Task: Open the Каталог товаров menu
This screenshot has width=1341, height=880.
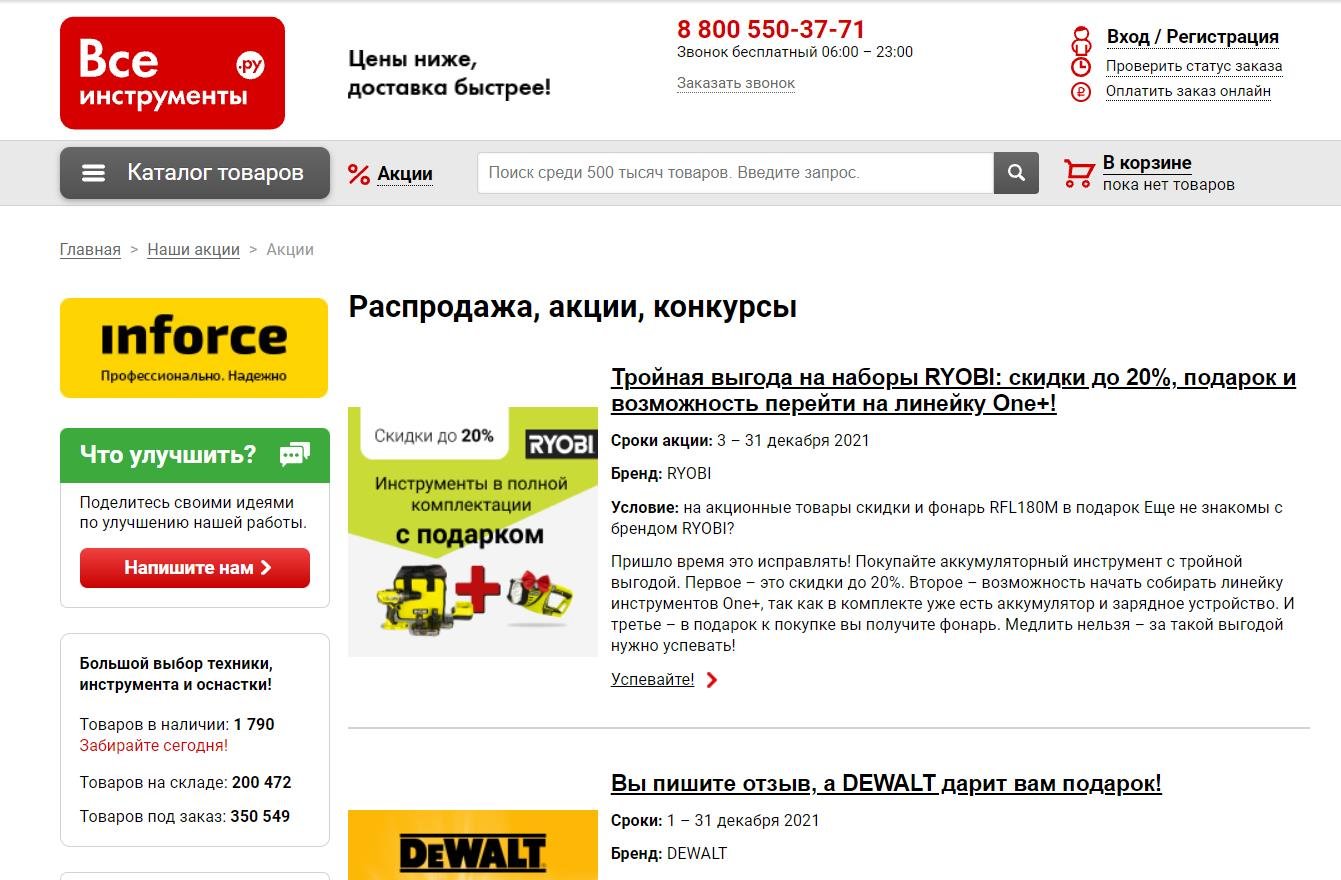Action: point(195,173)
